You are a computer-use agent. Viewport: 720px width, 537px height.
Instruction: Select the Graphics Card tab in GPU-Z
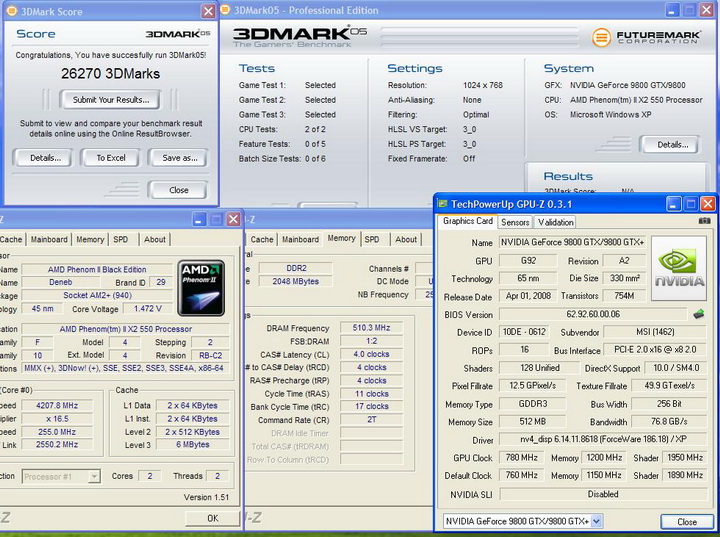(467, 221)
